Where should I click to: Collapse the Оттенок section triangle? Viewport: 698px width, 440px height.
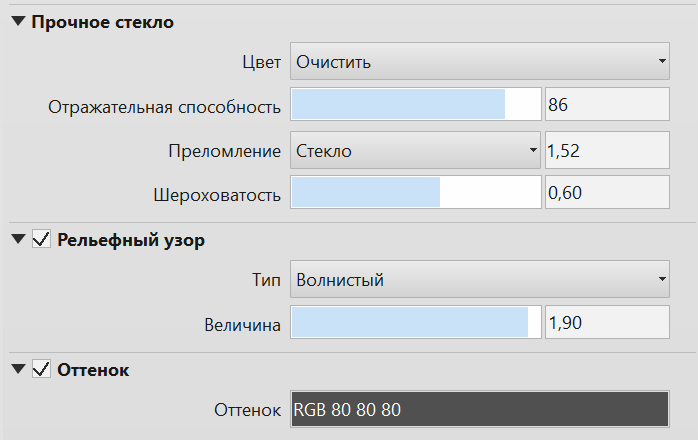tap(18, 370)
